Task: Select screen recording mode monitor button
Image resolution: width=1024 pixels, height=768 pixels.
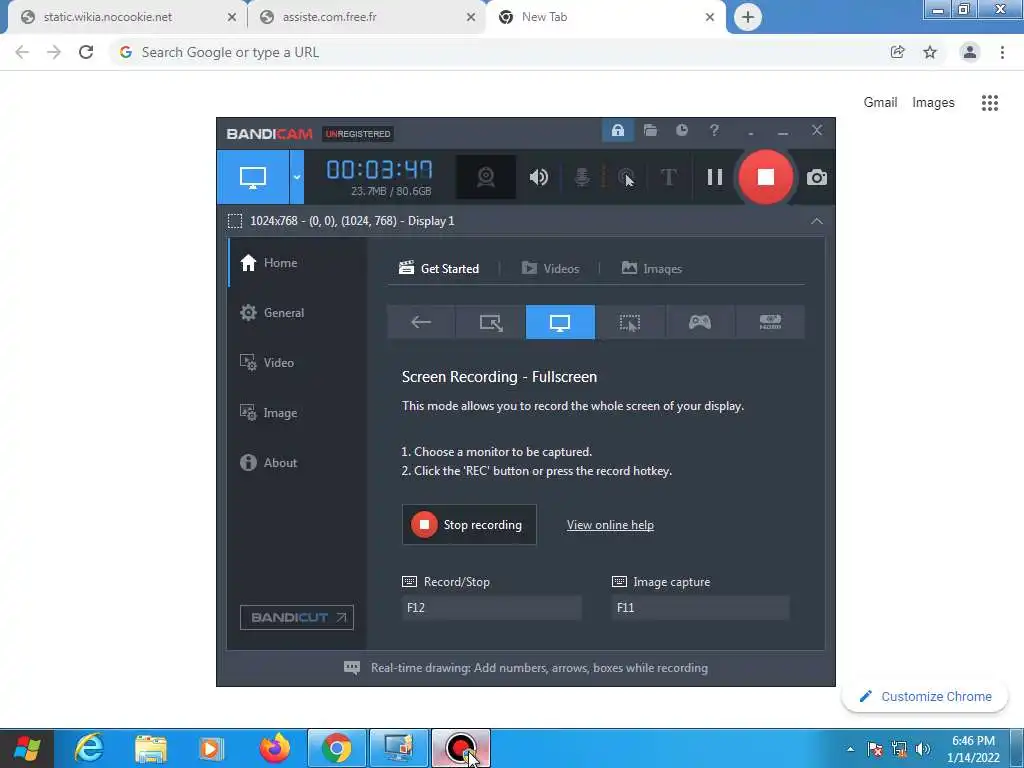Action: point(253,177)
